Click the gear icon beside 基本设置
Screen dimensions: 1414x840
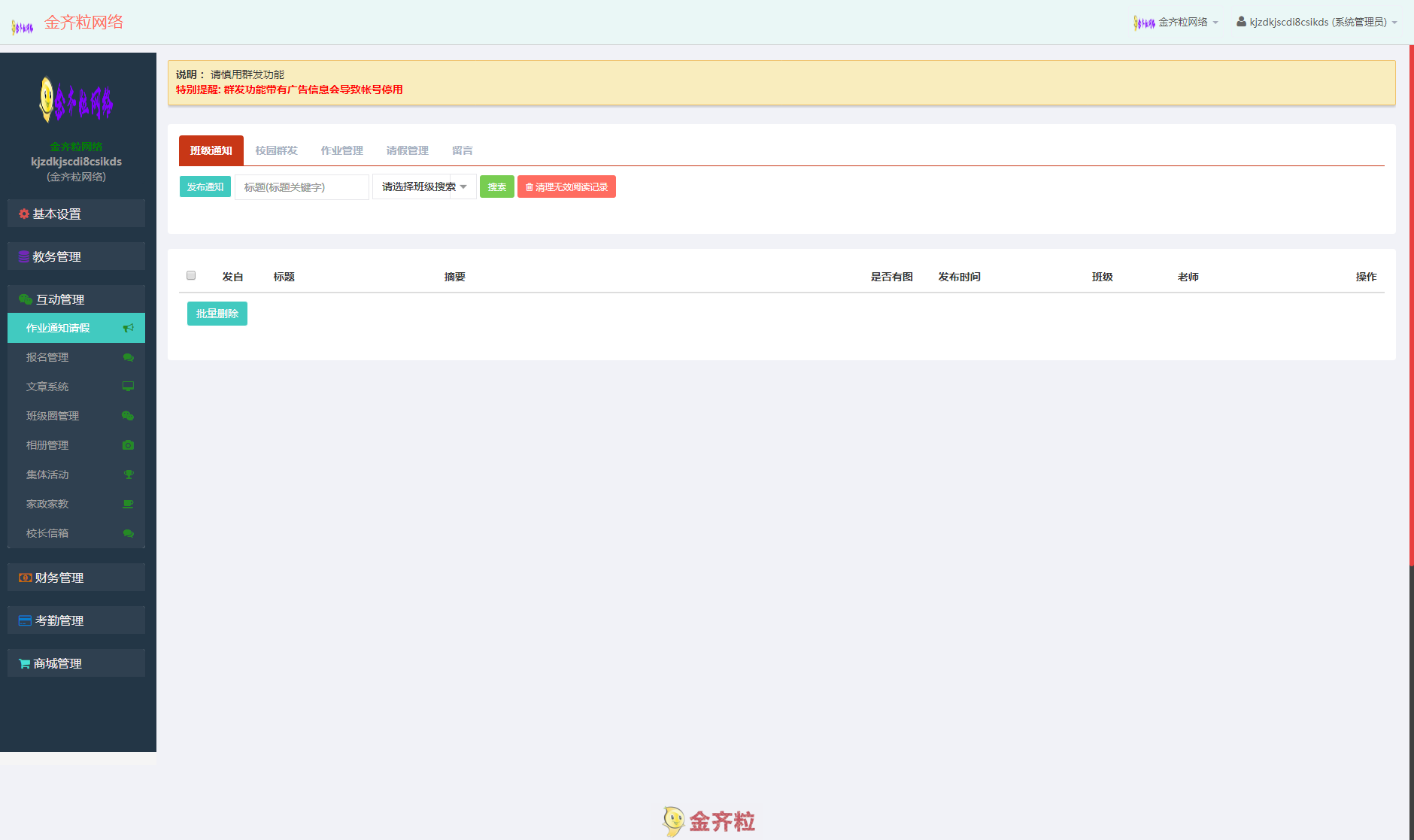coord(24,214)
